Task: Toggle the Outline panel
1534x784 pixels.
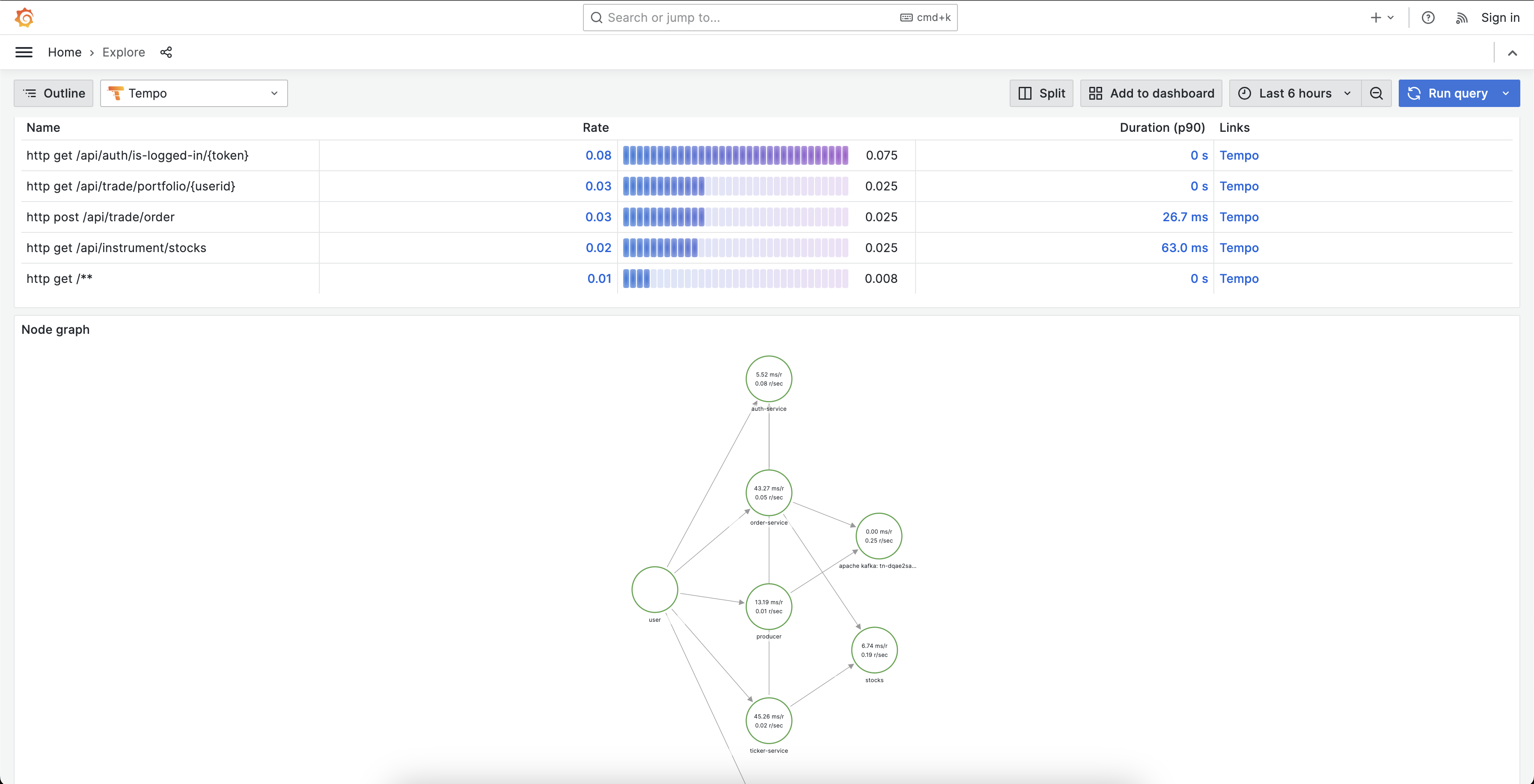Action: point(54,93)
